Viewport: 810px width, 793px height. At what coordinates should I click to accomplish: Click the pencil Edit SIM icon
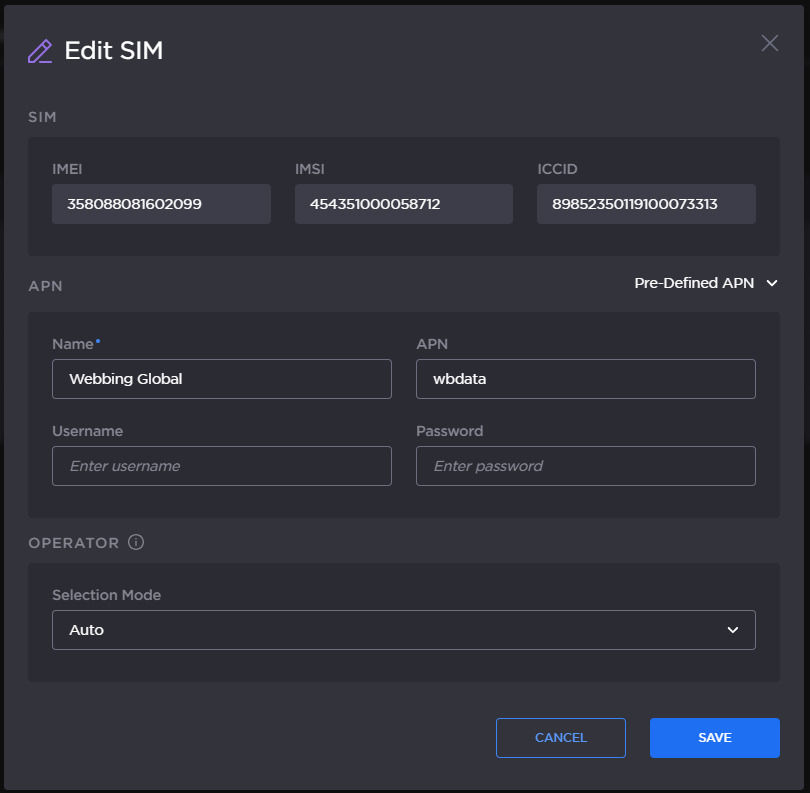coord(40,49)
